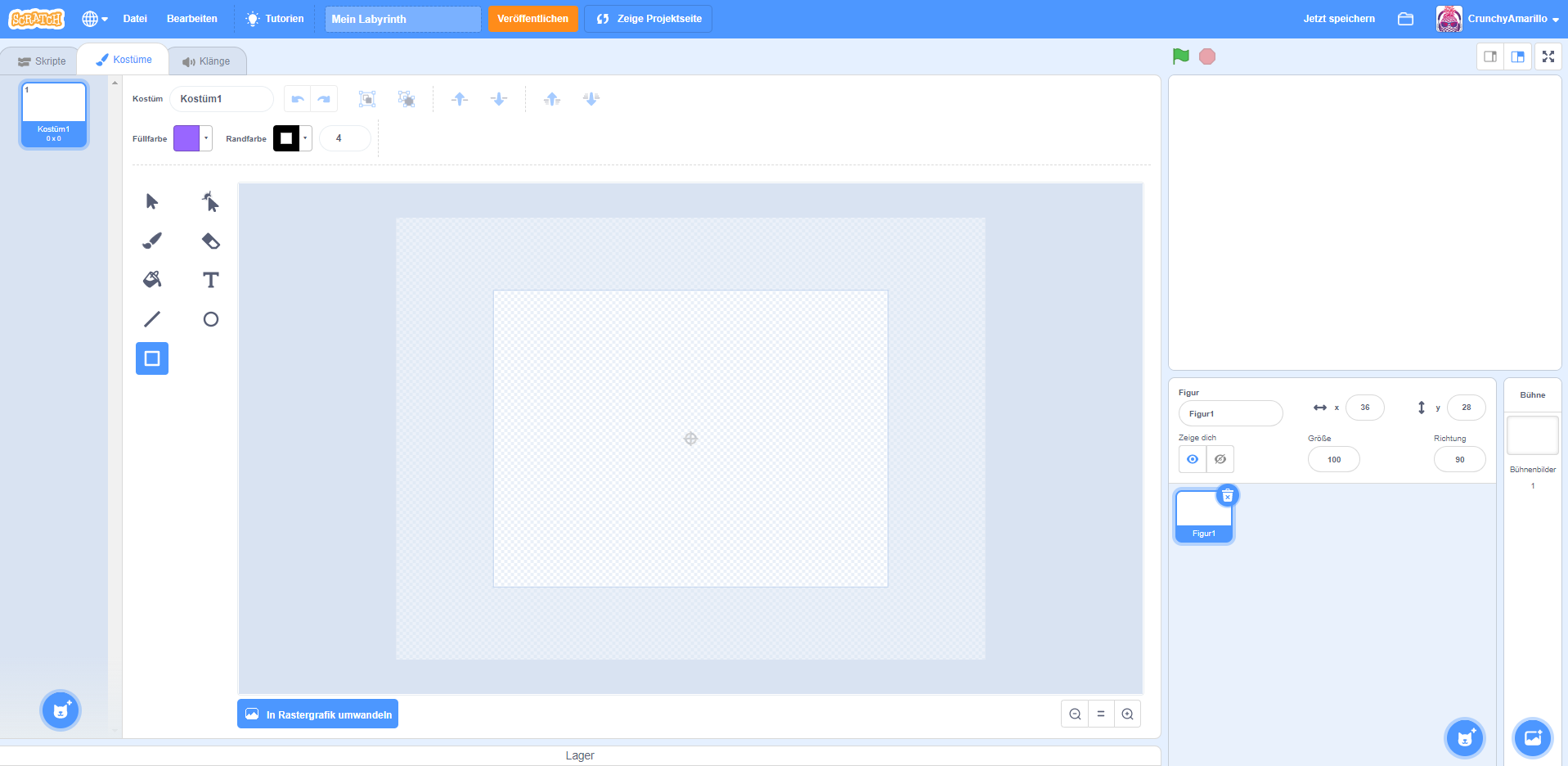Click the Veröffentlichen button
1568x766 pixels.
[533, 19]
